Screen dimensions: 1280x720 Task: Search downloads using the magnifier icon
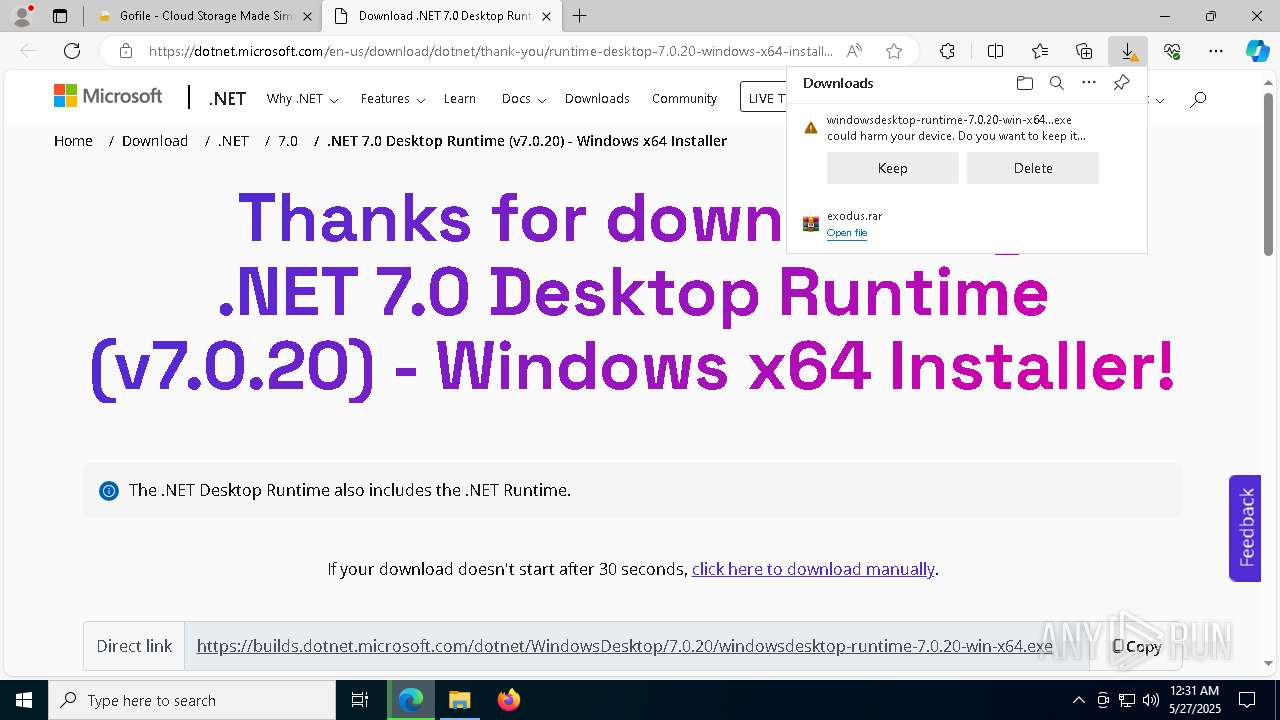click(1056, 83)
